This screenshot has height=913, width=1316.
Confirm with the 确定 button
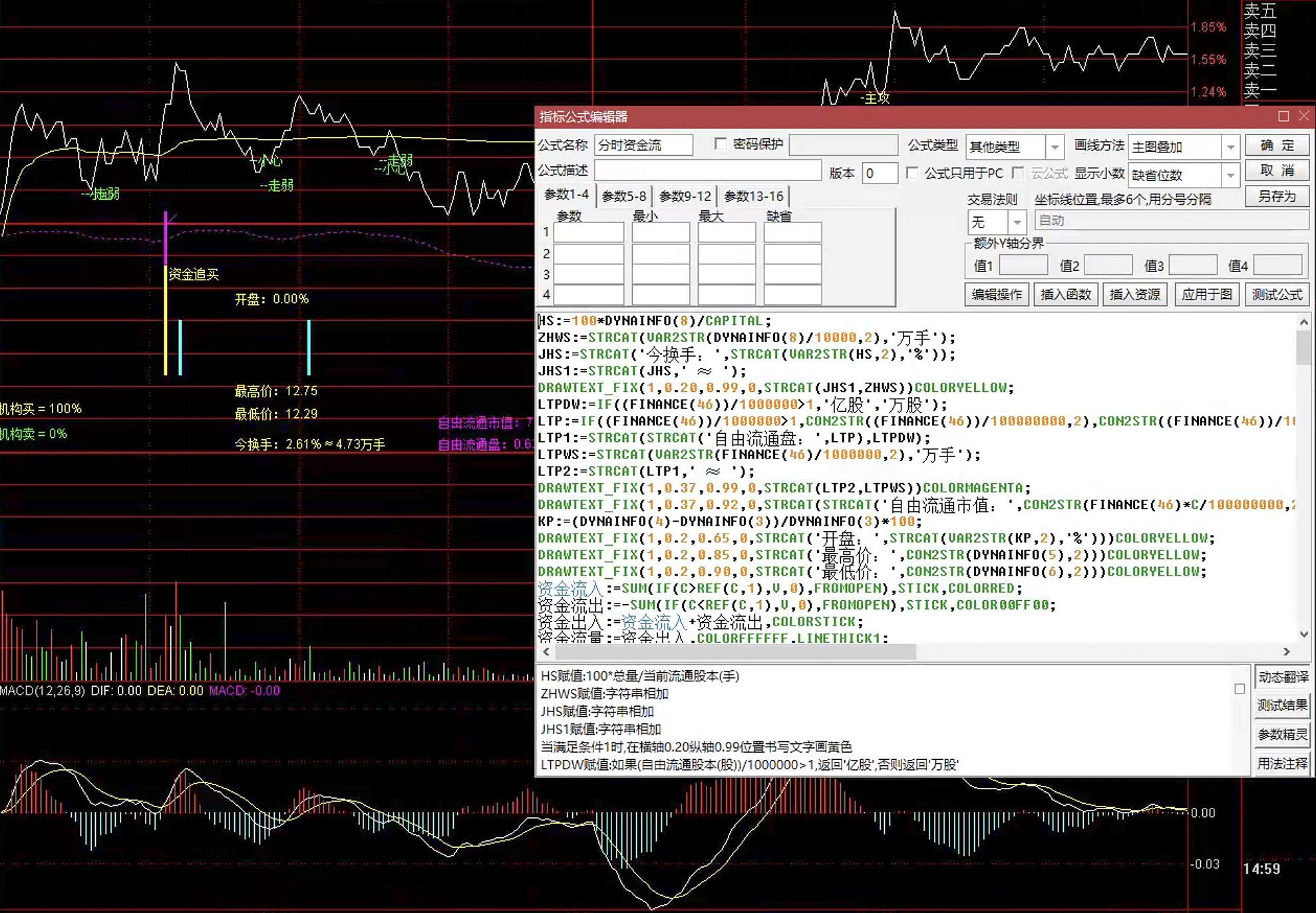coord(1277,146)
